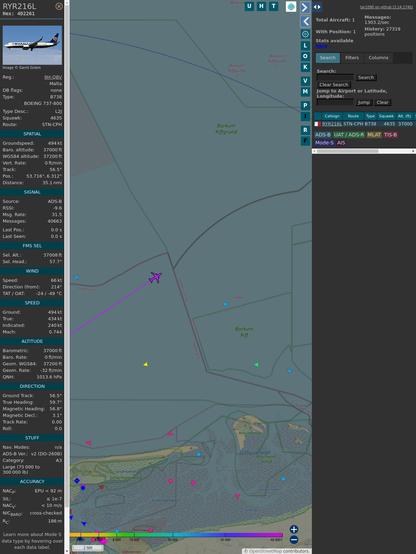Open the map layer switcher icon
416x554 pixels.
coord(291,6)
